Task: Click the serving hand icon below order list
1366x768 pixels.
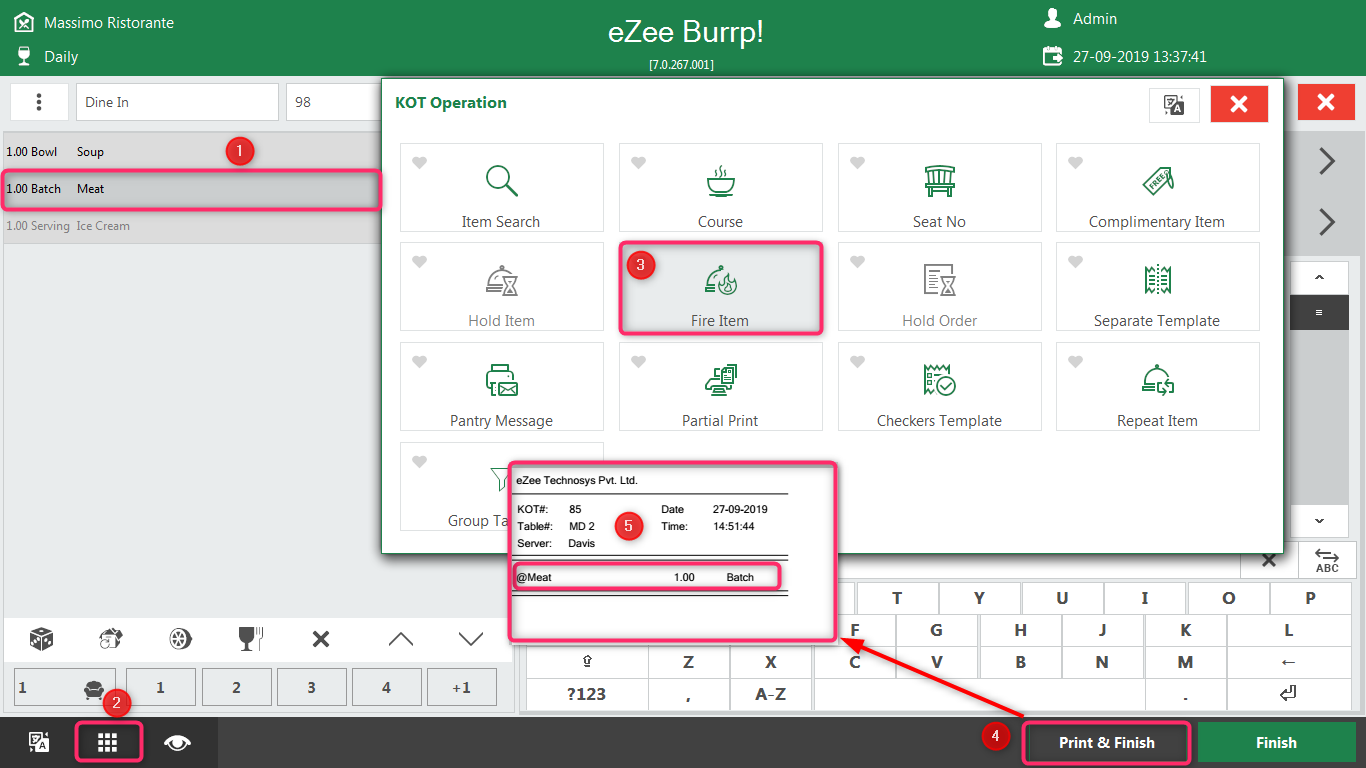Action: (110, 639)
